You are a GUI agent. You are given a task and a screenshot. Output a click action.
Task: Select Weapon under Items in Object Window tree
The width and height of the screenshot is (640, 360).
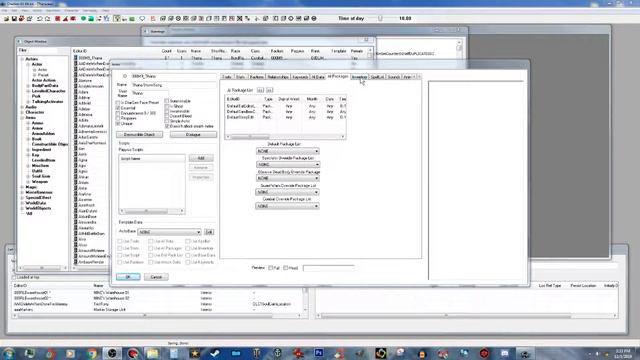(x=40, y=182)
